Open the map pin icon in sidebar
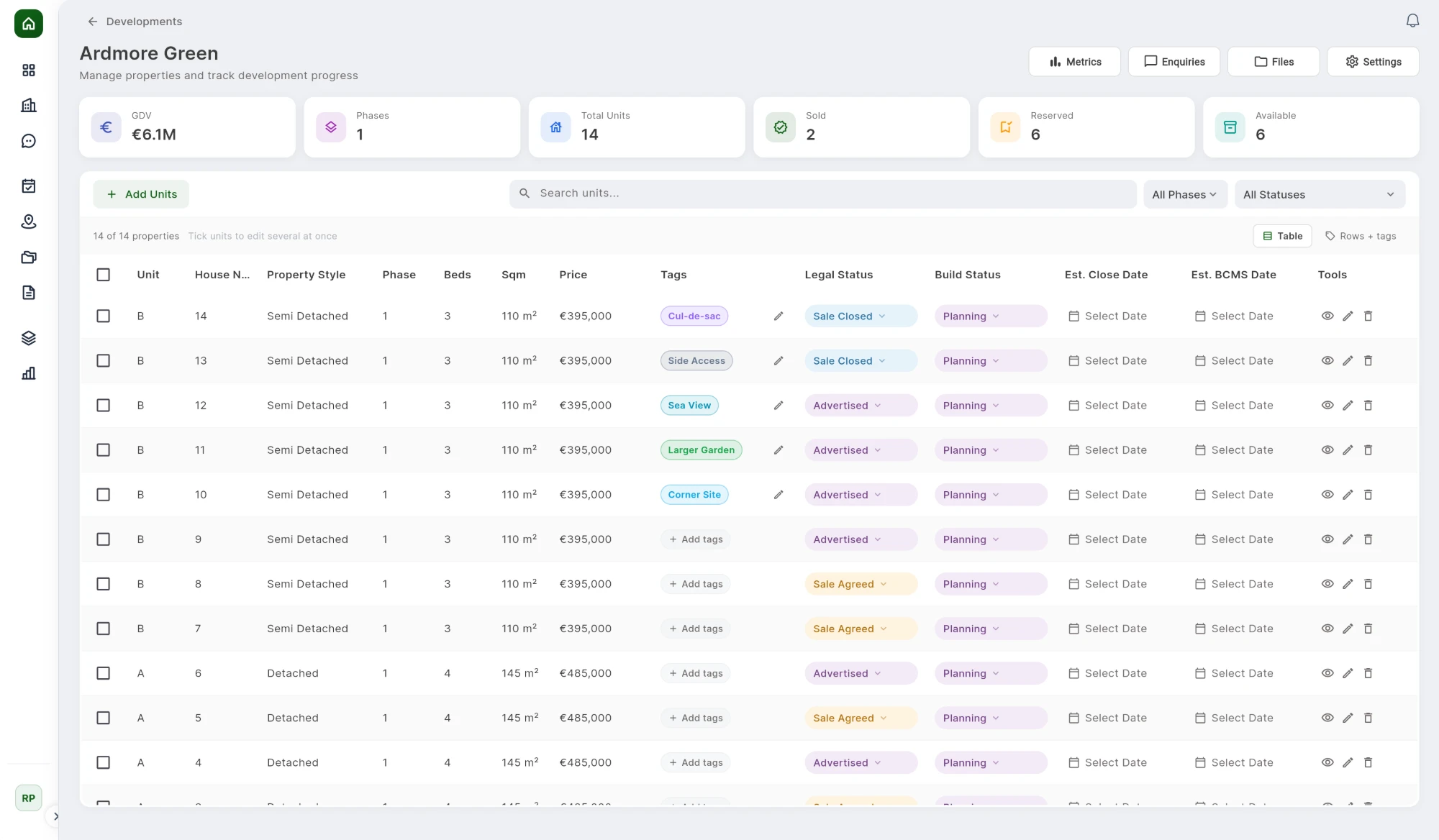 [29, 222]
